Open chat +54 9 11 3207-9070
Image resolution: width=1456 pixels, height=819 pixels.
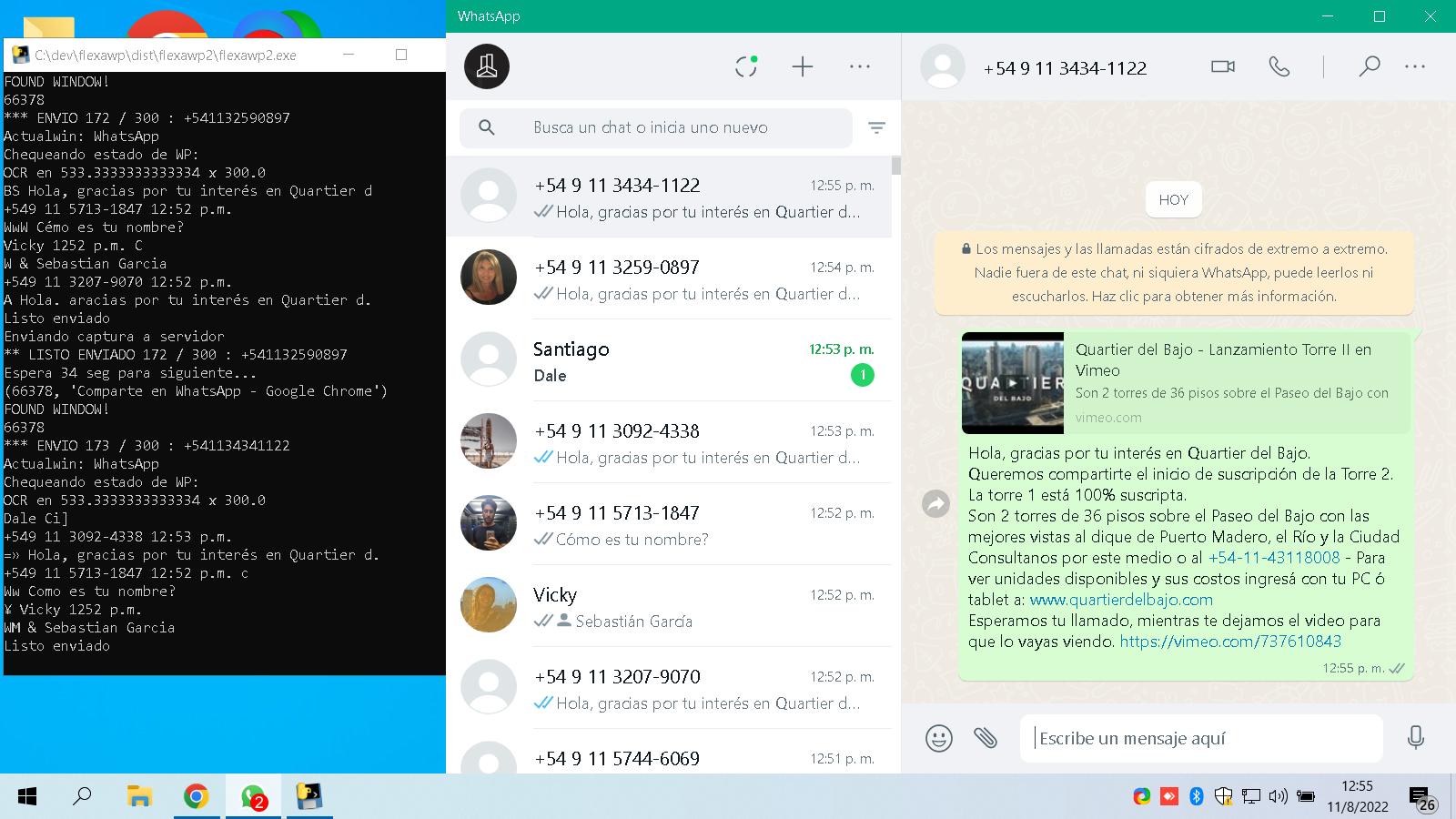click(669, 689)
